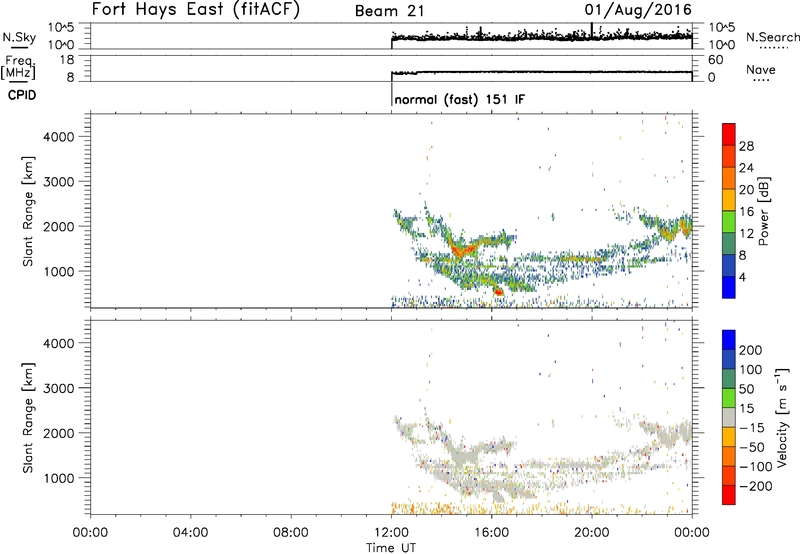The height and width of the screenshot is (554, 800).
Task: Click the 'N.Sky' legend label
Action: click(19, 37)
